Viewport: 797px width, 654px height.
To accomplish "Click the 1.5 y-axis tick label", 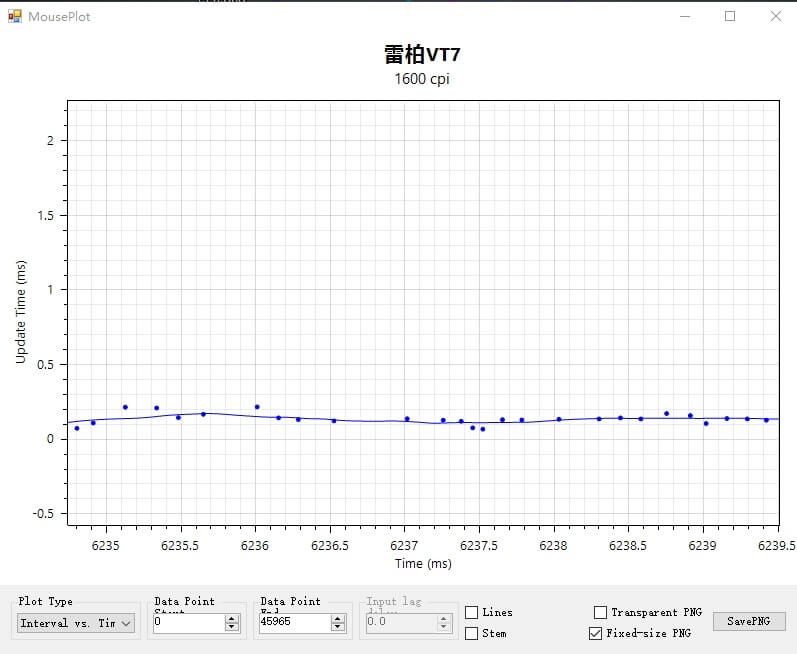I will click(45, 215).
